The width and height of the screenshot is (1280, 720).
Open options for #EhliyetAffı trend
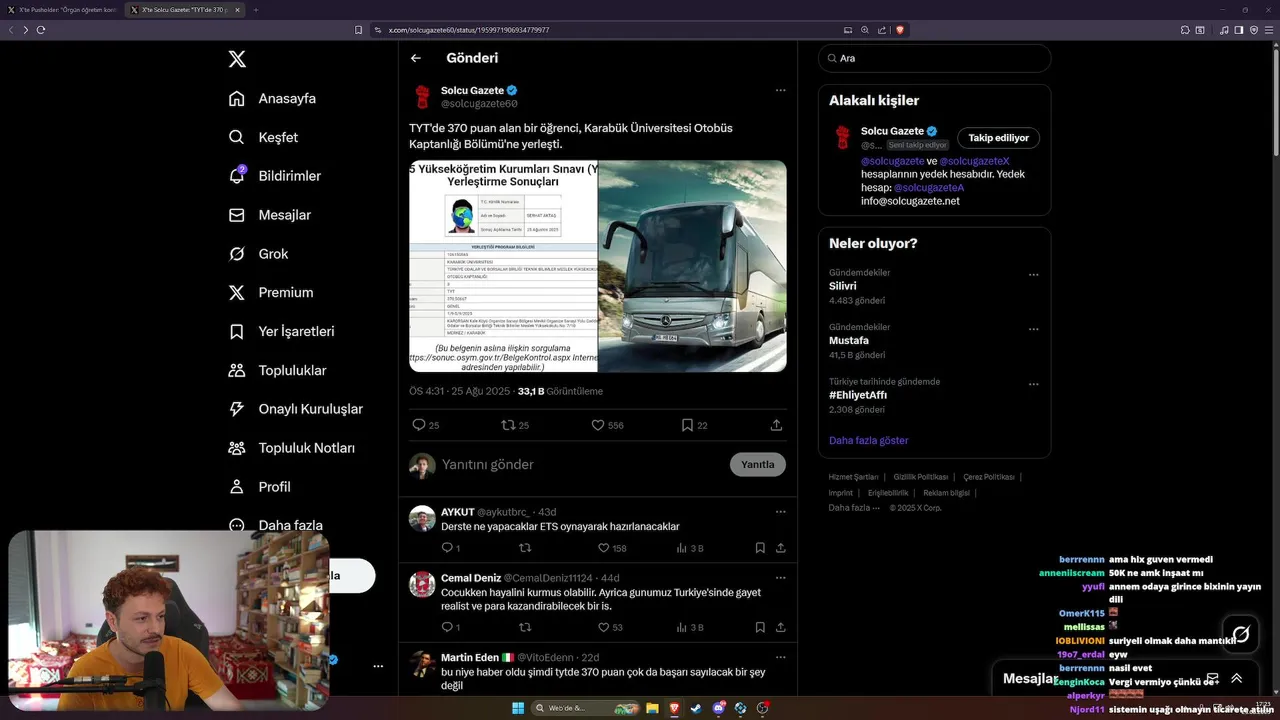tap(1033, 384)
